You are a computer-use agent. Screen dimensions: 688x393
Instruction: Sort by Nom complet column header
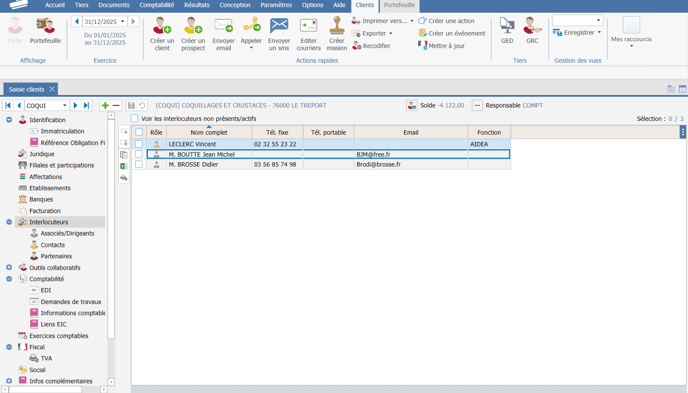click(x=209, y=132)
